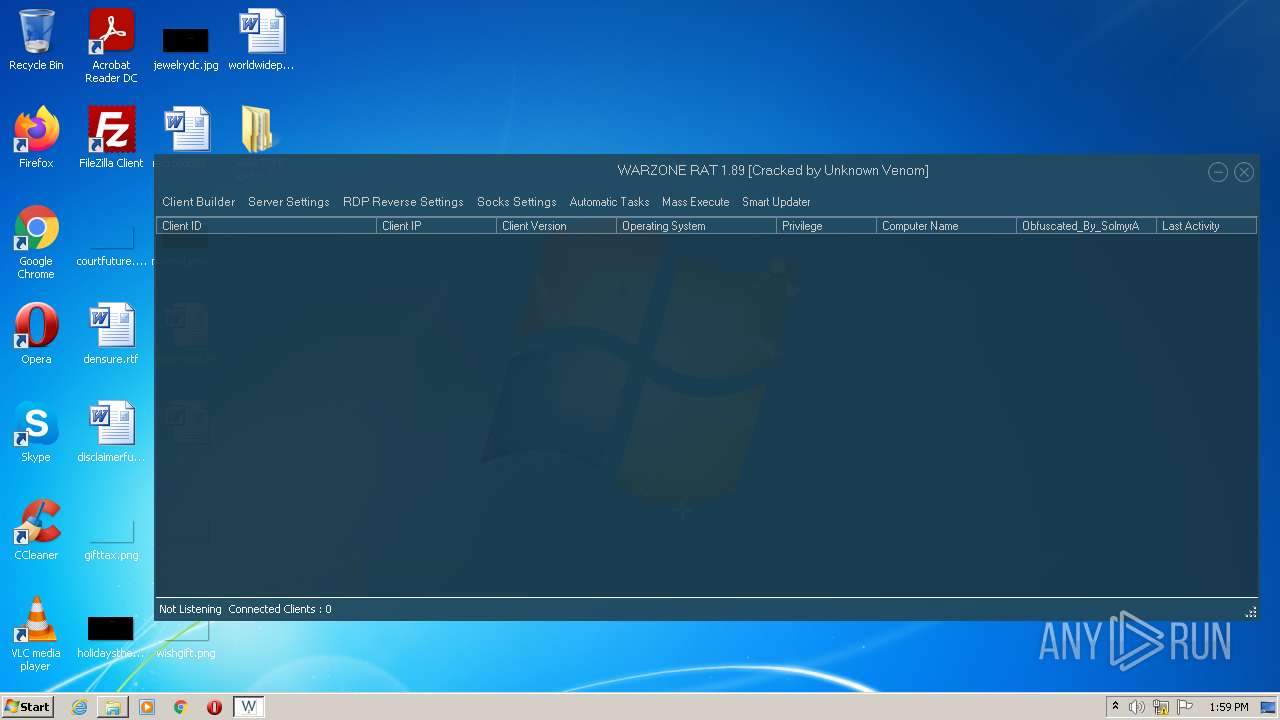Select the yellow folder desktop icon
Screen dimensions: 1280x720
(x=258, y=130)
